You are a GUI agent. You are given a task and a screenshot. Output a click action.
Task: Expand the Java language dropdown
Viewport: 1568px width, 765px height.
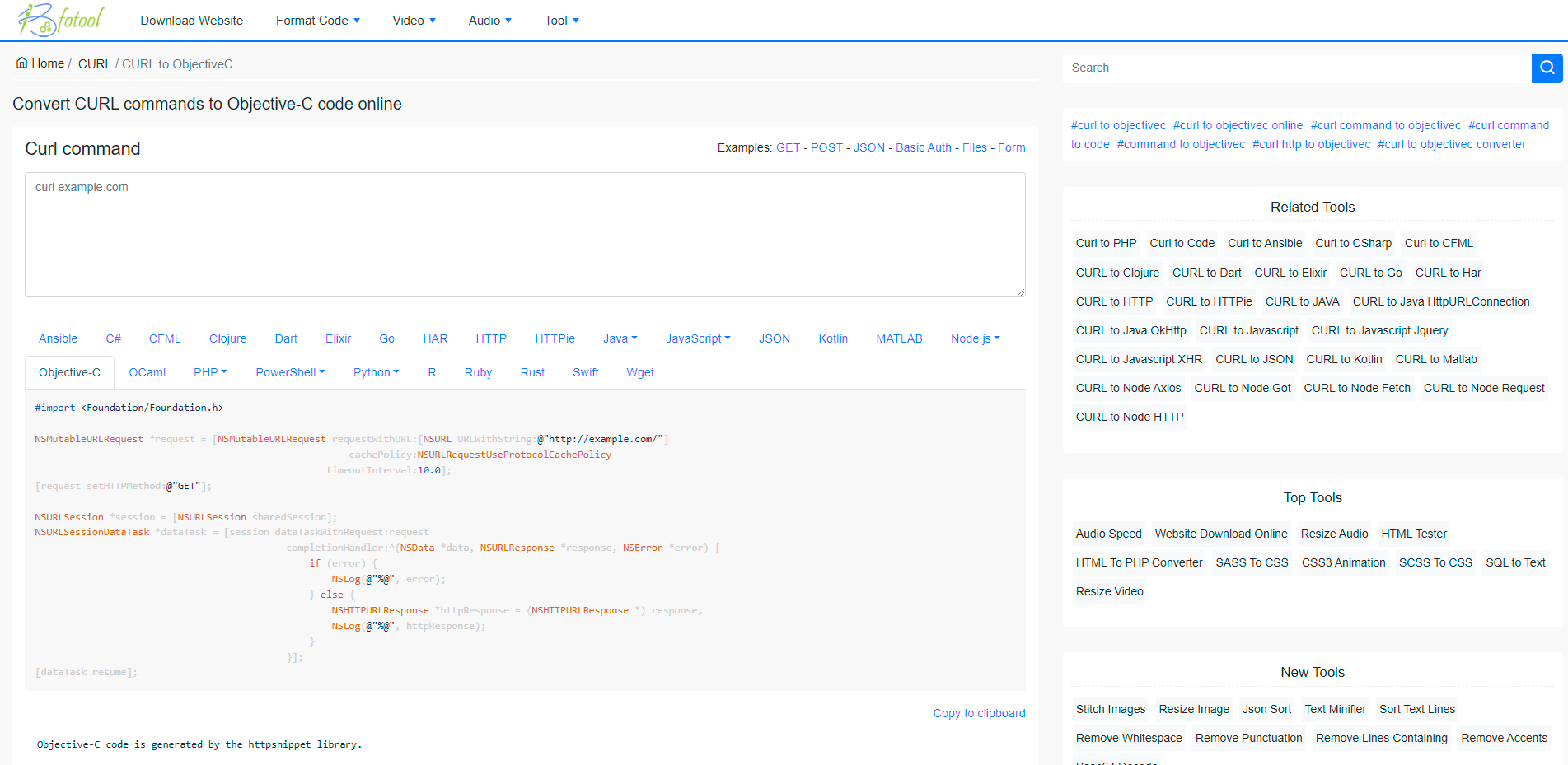pyautogui.click(x=620, y=338)
